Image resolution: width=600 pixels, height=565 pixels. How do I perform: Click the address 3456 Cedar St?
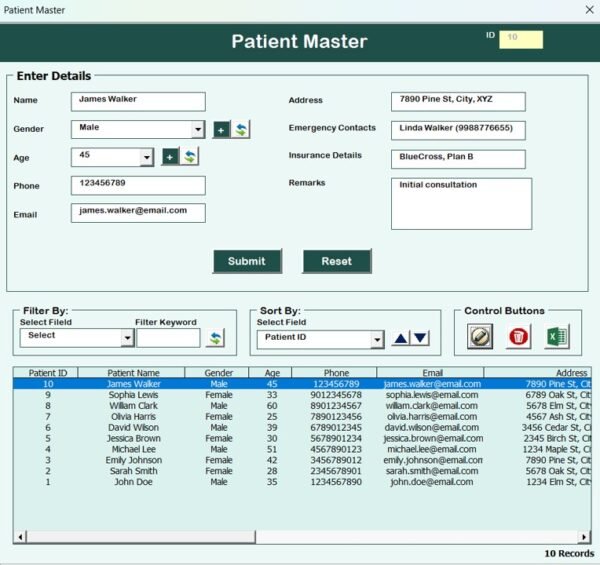[557, 427]
